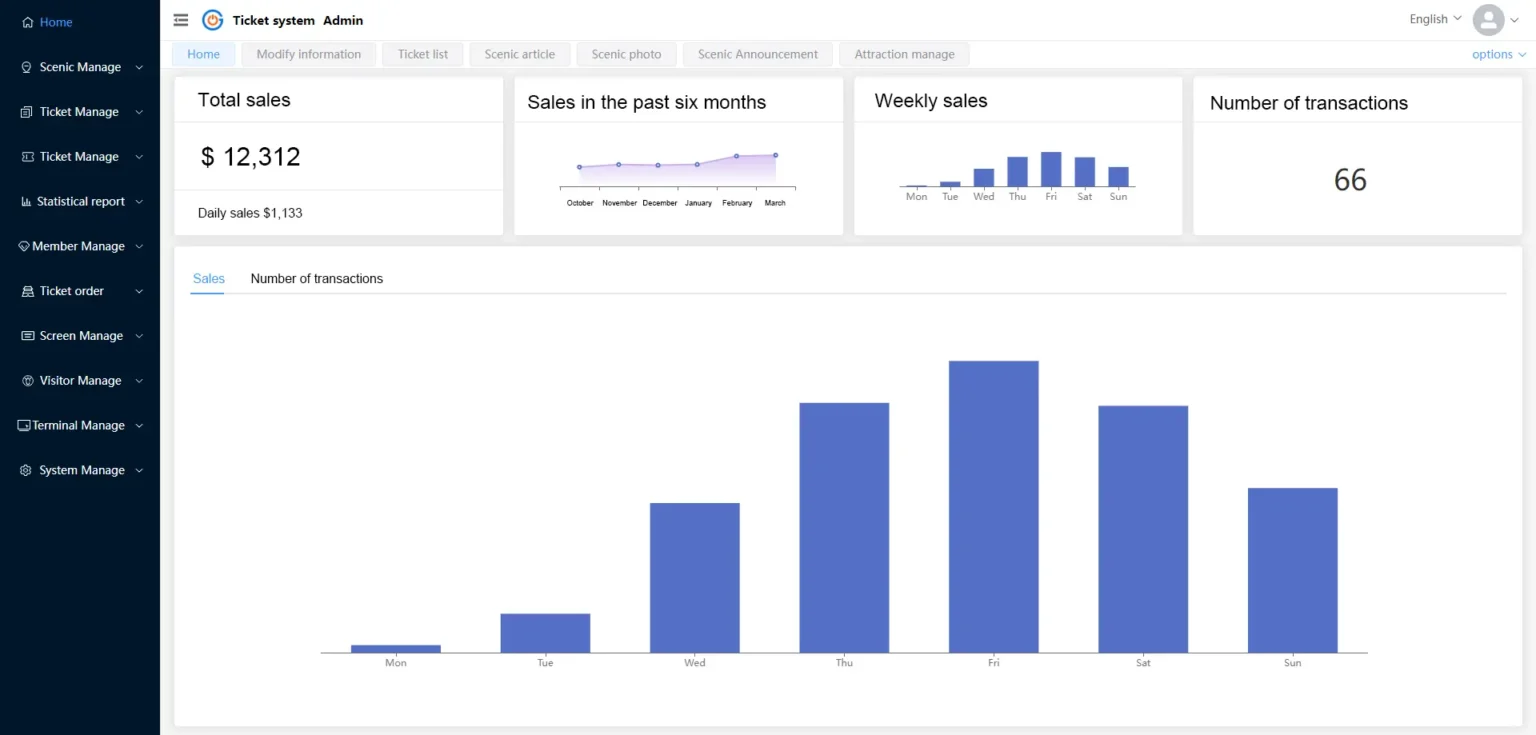The height and width of the screenshot is (735, 1536).
Task: Open the Ticket order icon
Action: pyautogui.click(x=24, y=291)
